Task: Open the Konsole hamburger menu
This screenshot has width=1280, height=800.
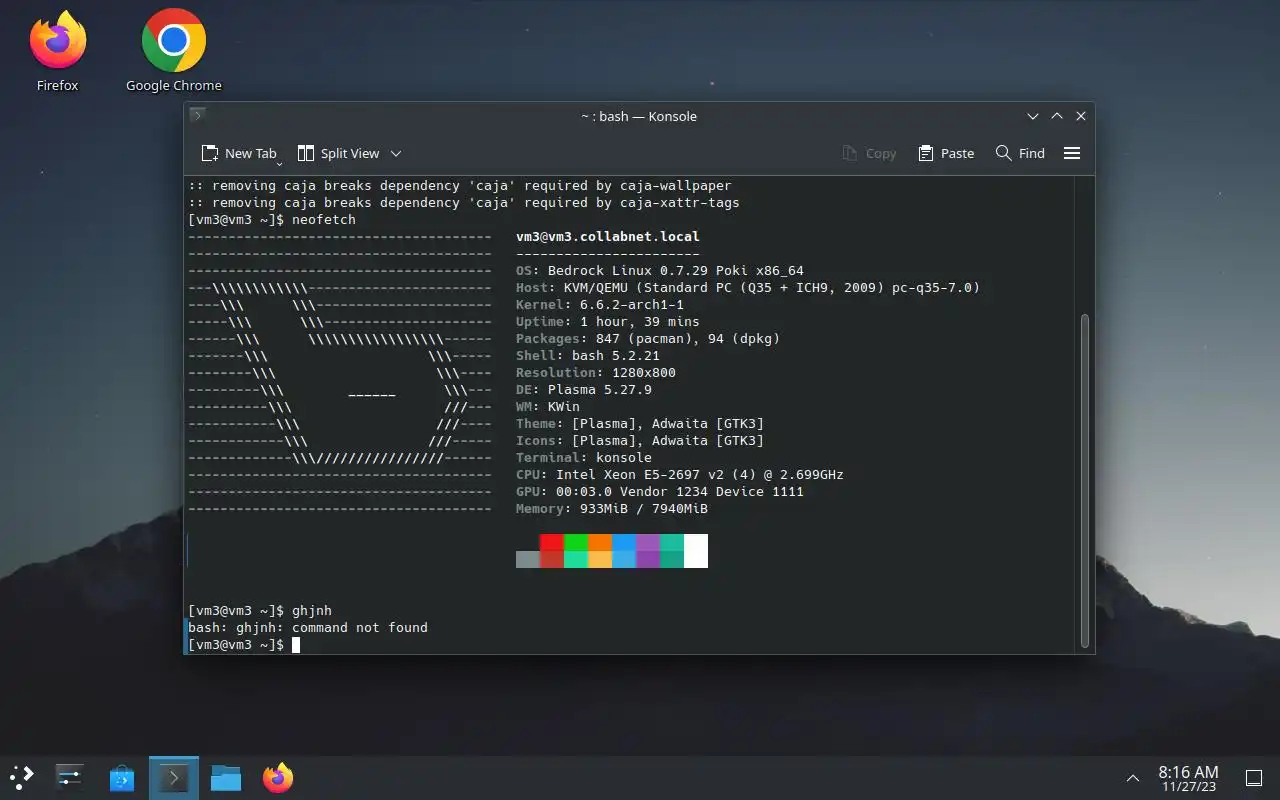Action: point(1072,153)
